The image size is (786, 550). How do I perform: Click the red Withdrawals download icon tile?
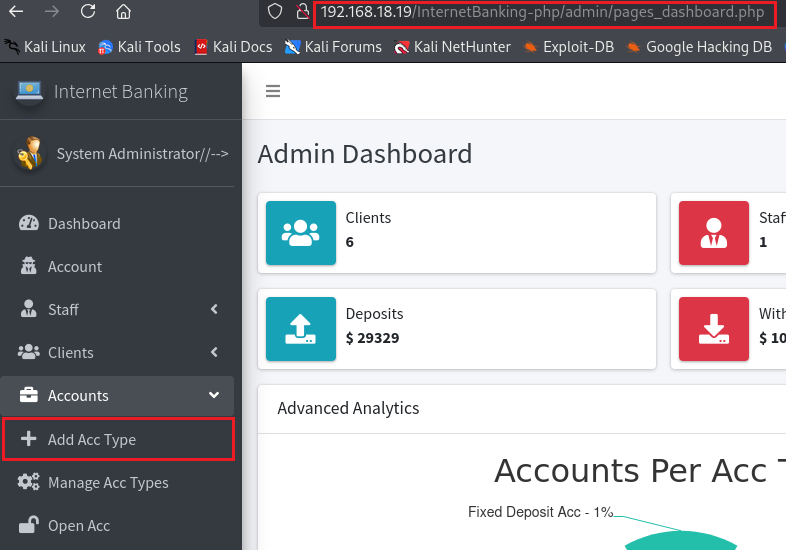pyautogui.click(x=714, y=328)
